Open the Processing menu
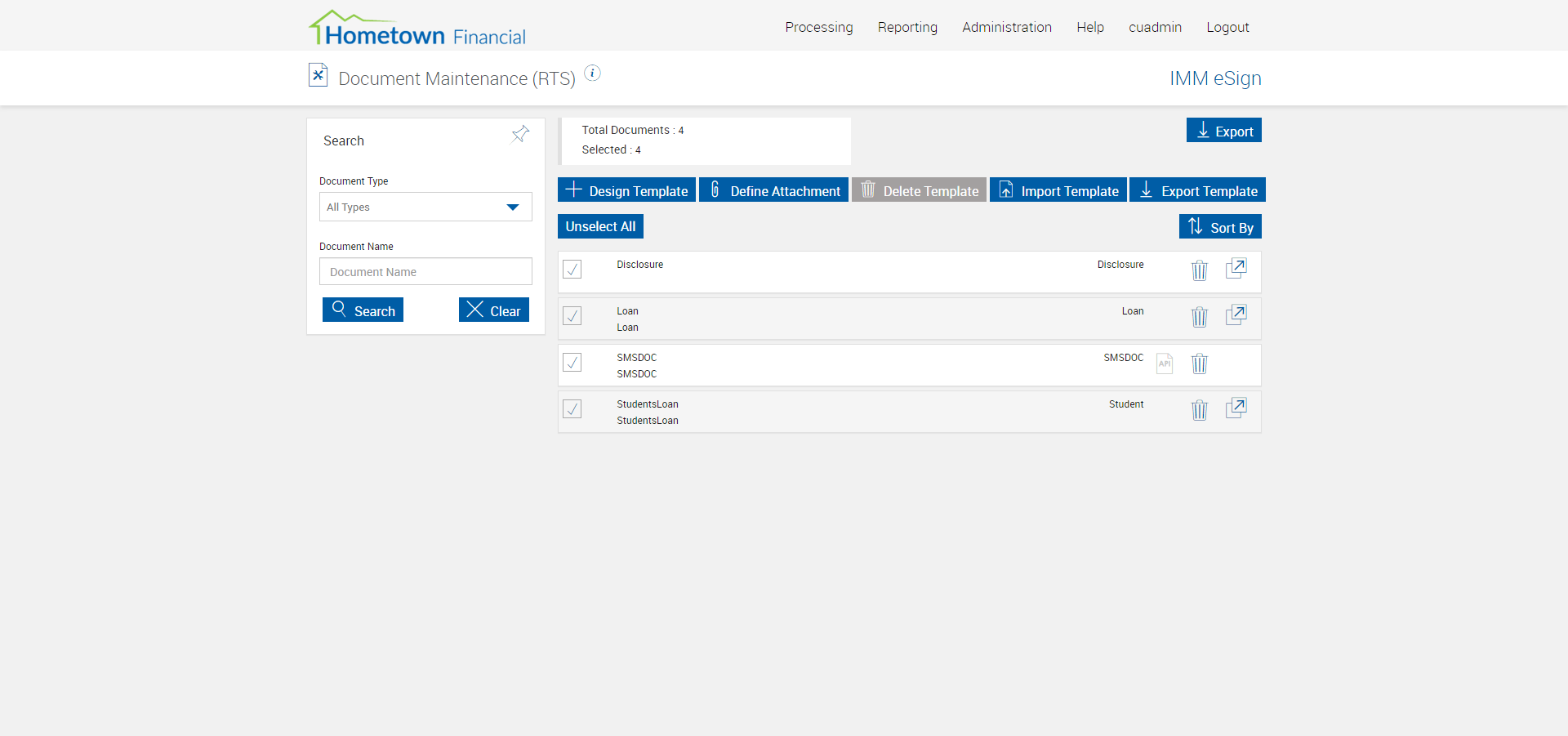The width and height of the screenshot is (1568, 736). (x=819, y=27)
